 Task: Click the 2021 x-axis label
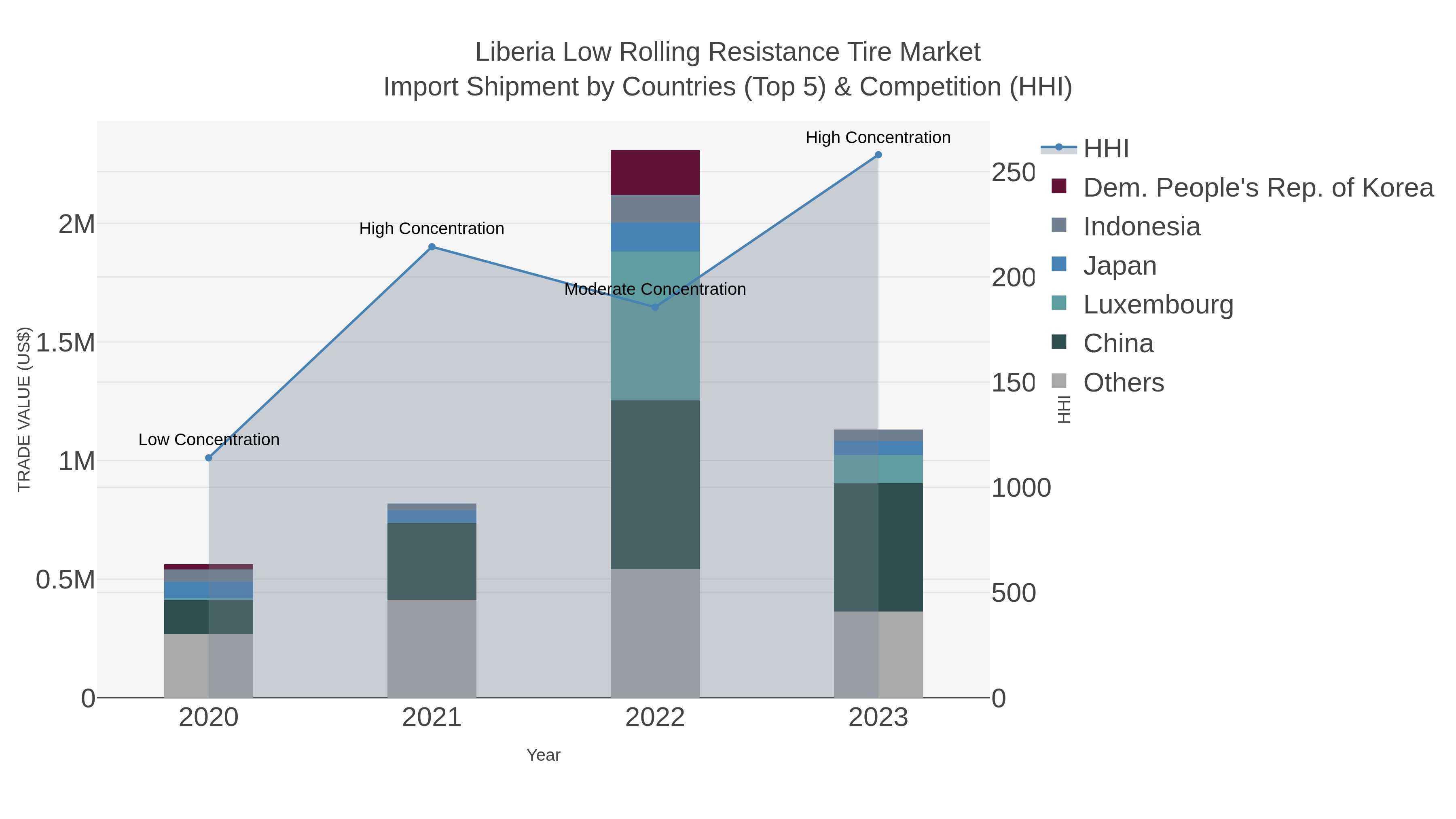[432, 718]
